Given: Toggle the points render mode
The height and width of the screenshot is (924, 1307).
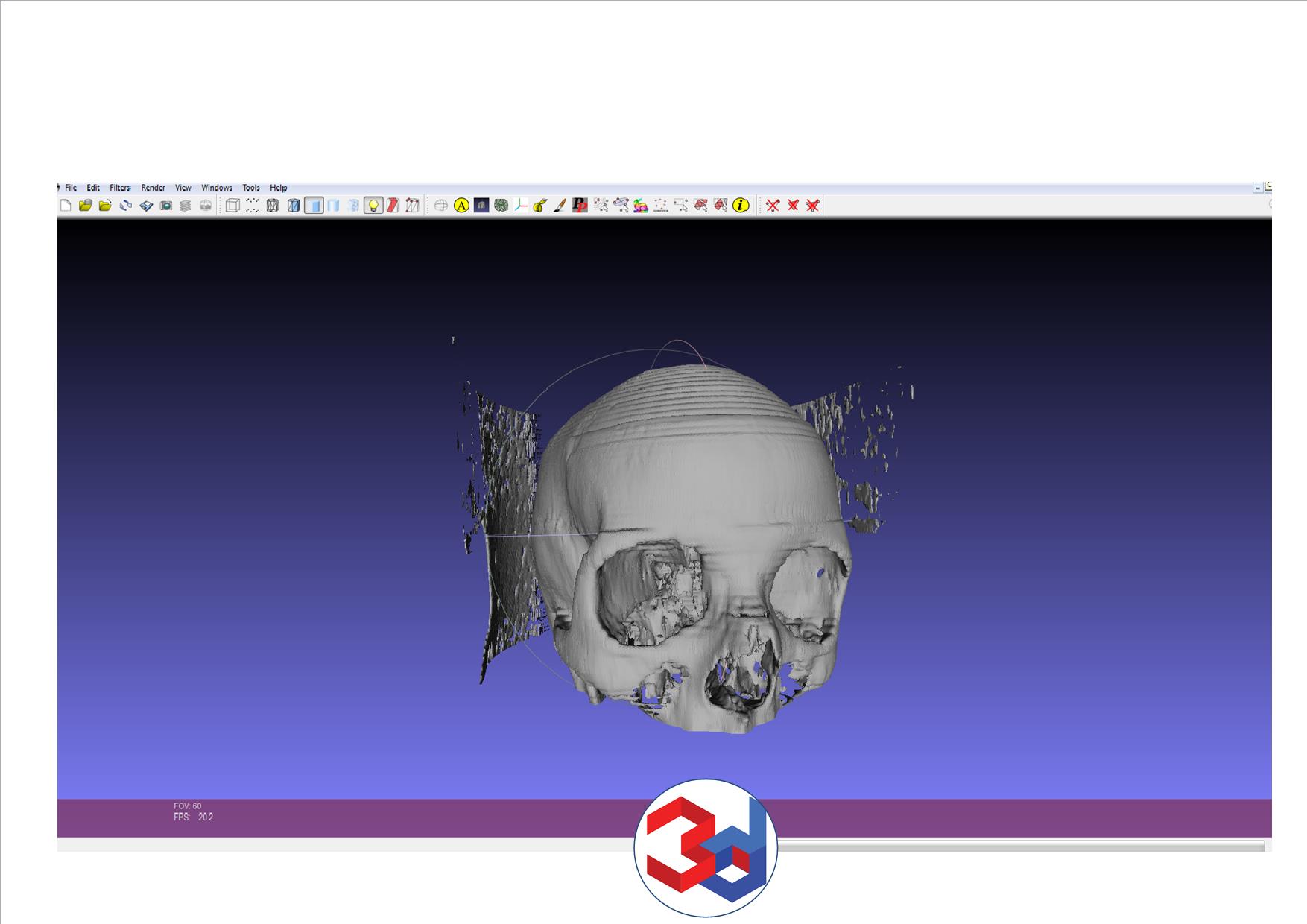Looking at the screenshot, I should tap(253, 206).
